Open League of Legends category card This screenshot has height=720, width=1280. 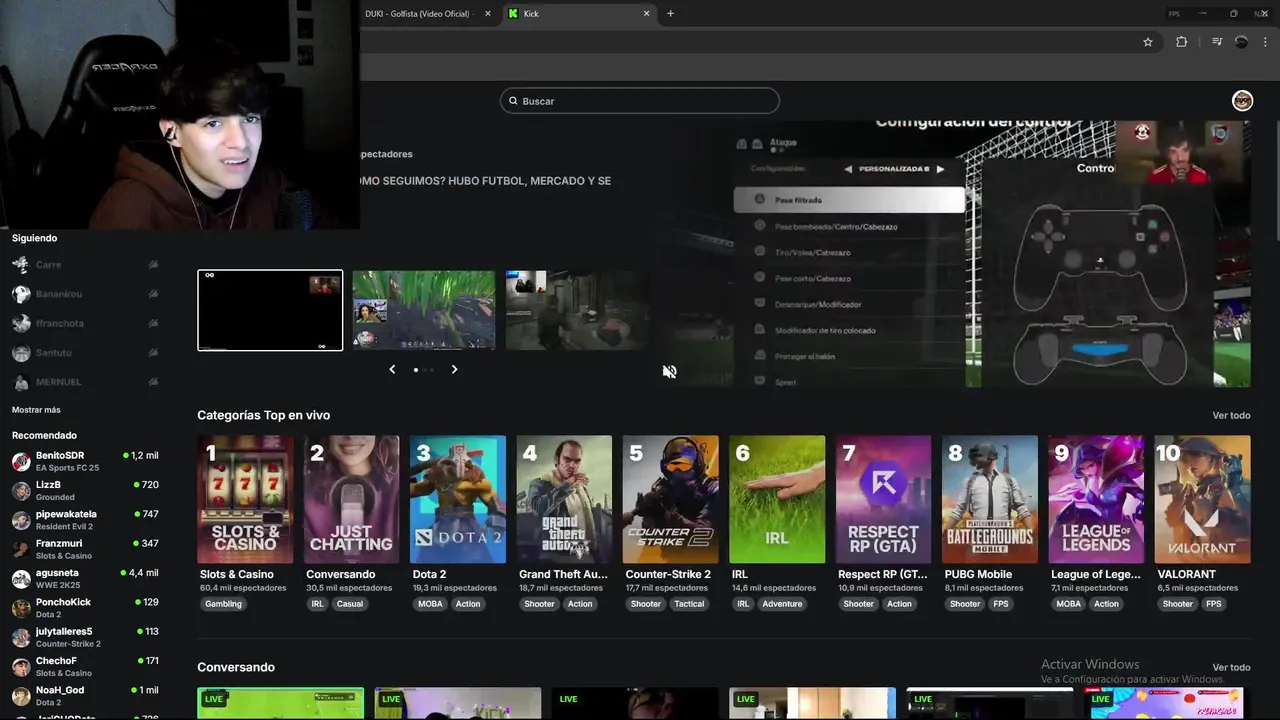(x=1096, y=499)
